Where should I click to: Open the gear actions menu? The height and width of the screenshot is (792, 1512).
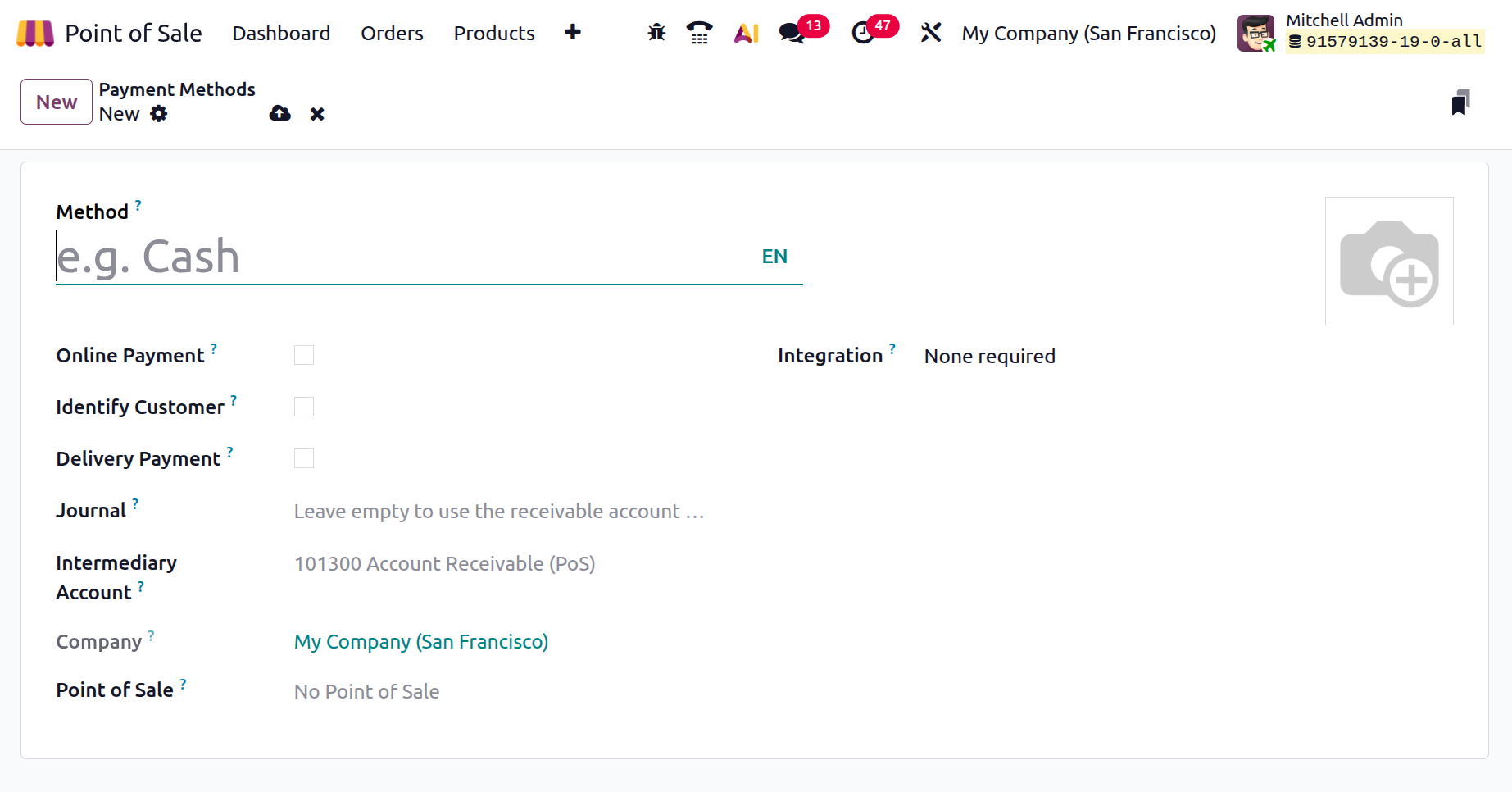159,114
